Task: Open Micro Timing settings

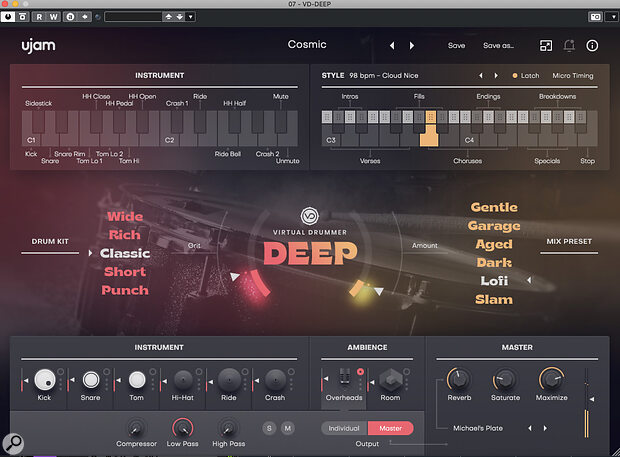Action: point(573,76)
